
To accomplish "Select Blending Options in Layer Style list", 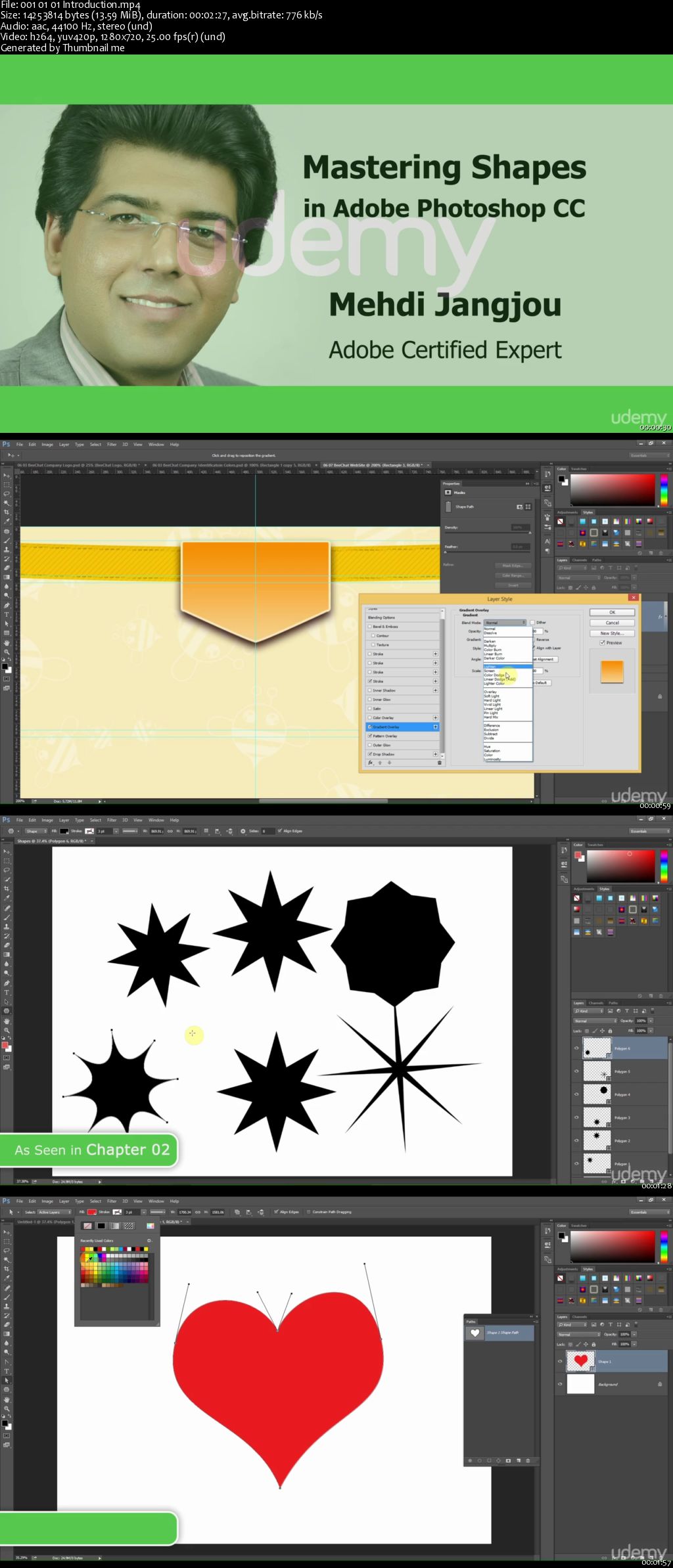I will coord(402,617).
